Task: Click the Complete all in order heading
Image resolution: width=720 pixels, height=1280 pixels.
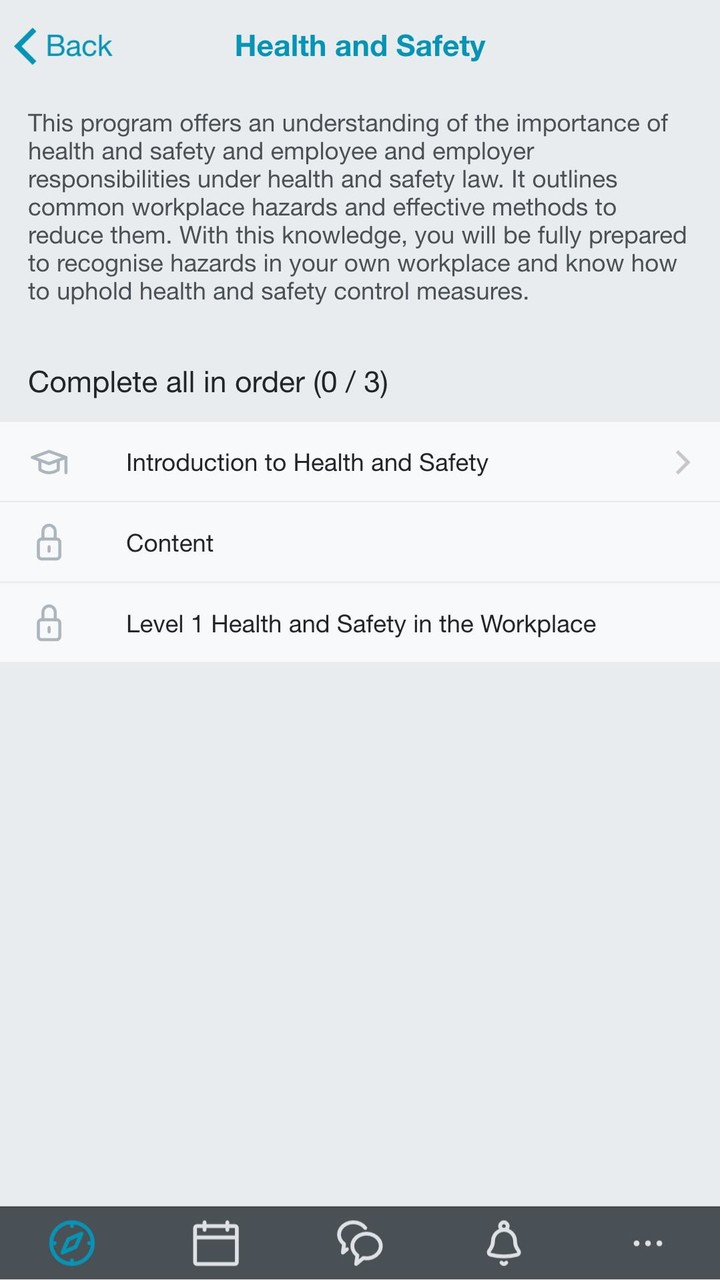Action: [x=208, y=382]
